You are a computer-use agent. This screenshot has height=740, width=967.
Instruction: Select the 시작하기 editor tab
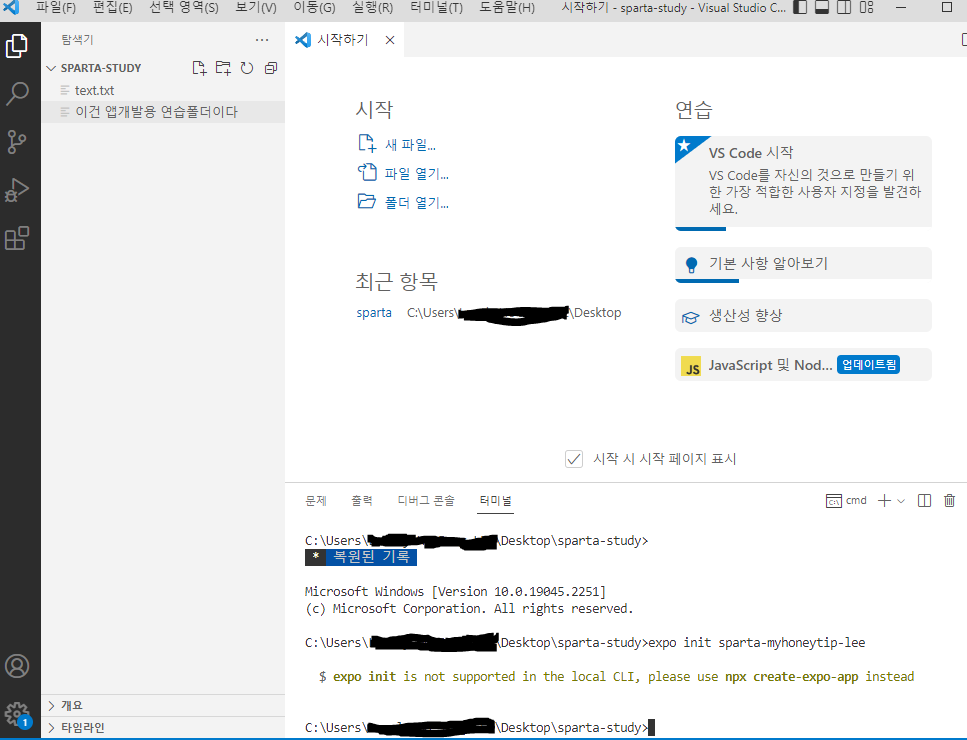tap(344, 40)
